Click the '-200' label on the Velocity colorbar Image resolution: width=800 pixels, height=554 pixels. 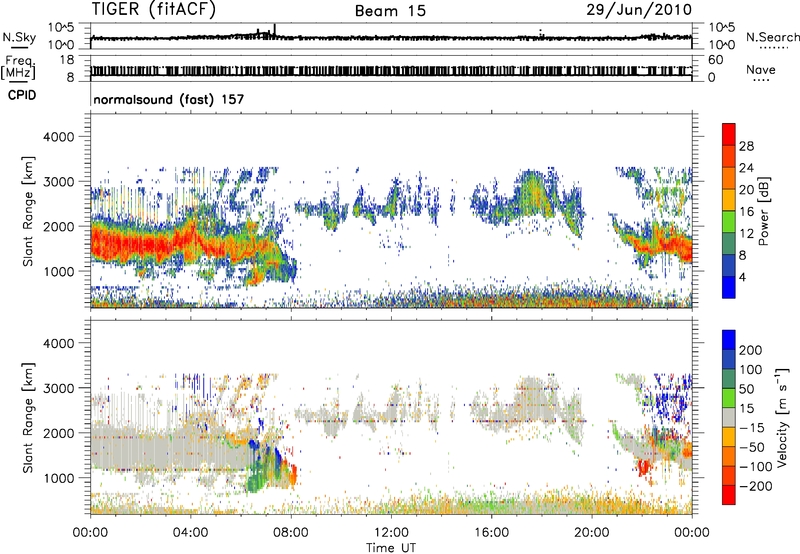(x=755, y=486)
